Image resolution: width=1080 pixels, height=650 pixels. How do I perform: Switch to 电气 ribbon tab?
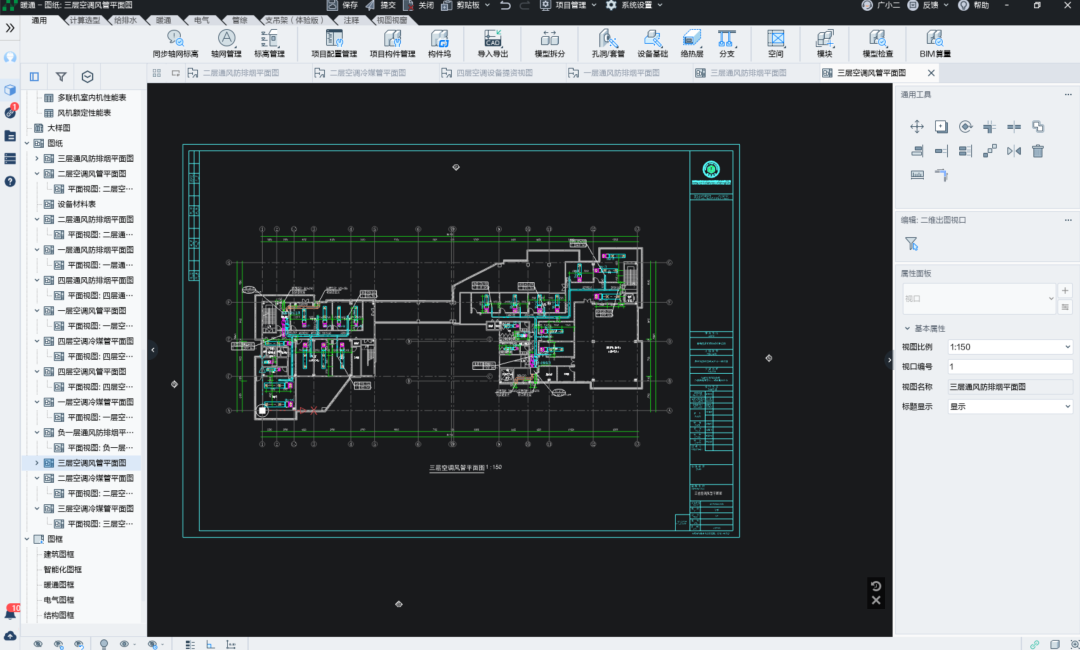pos(201,20)
